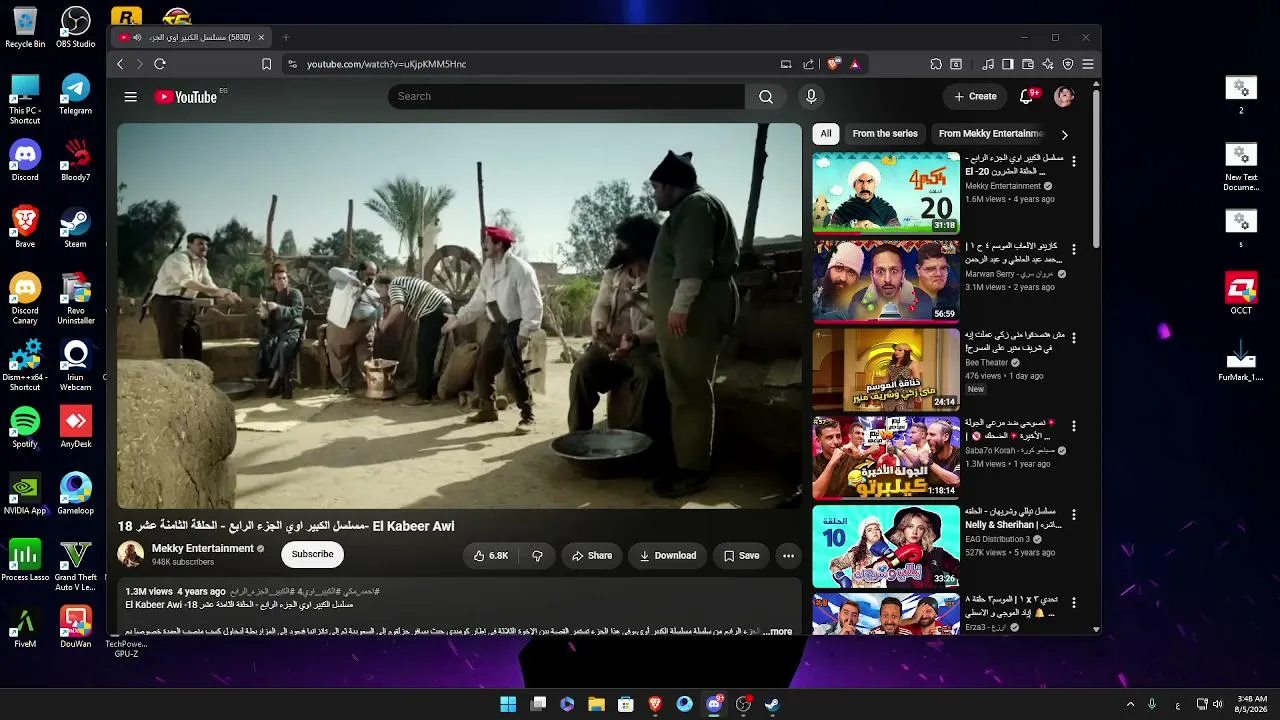Viewport: 1280px width, 720px height.
Task: Download the video
Action: [668, 556]
